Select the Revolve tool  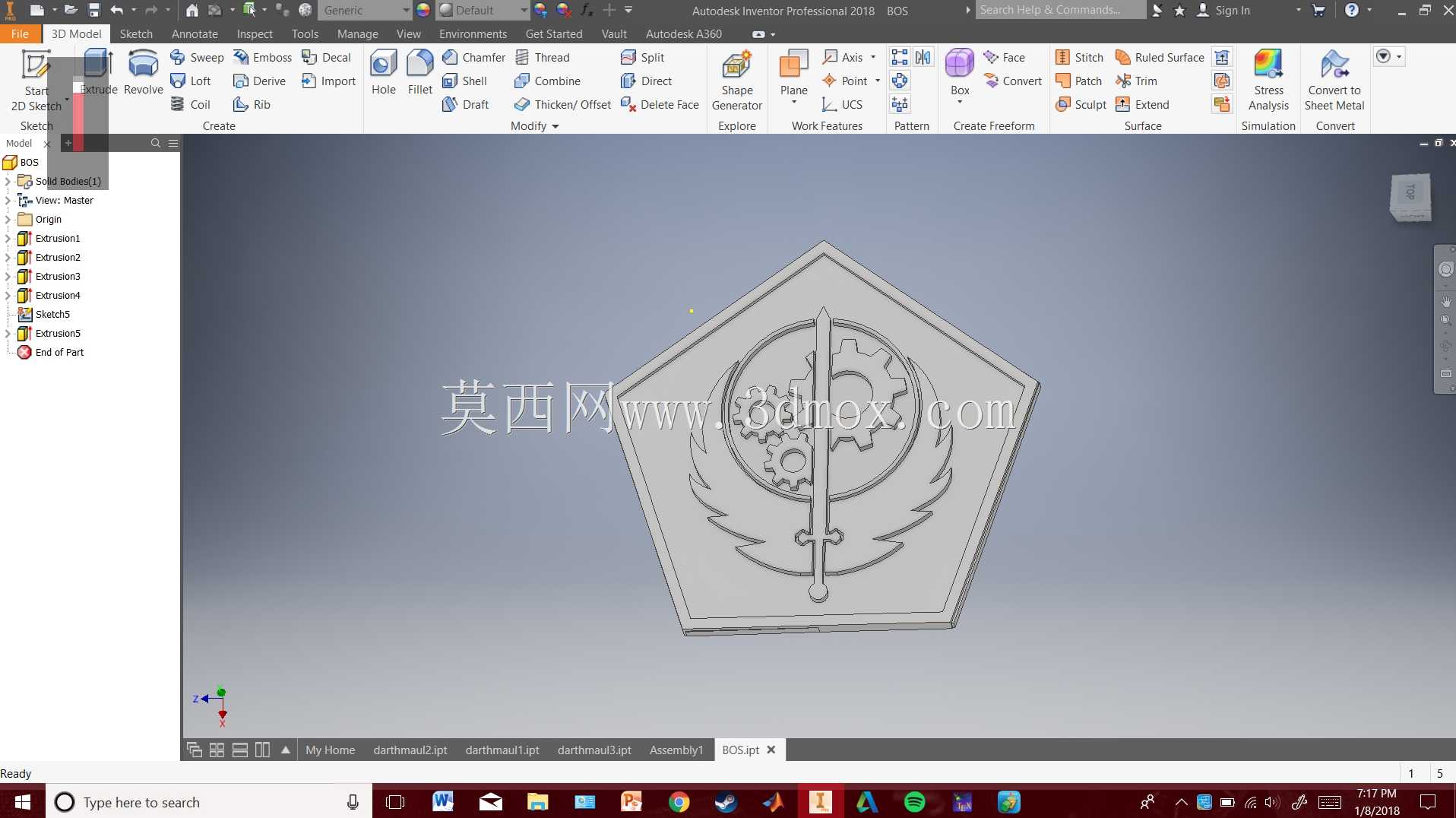[143, 72]
